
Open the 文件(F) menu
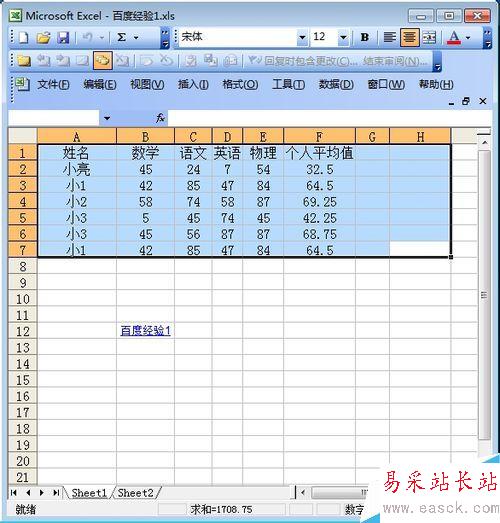(x=53, y=85)
